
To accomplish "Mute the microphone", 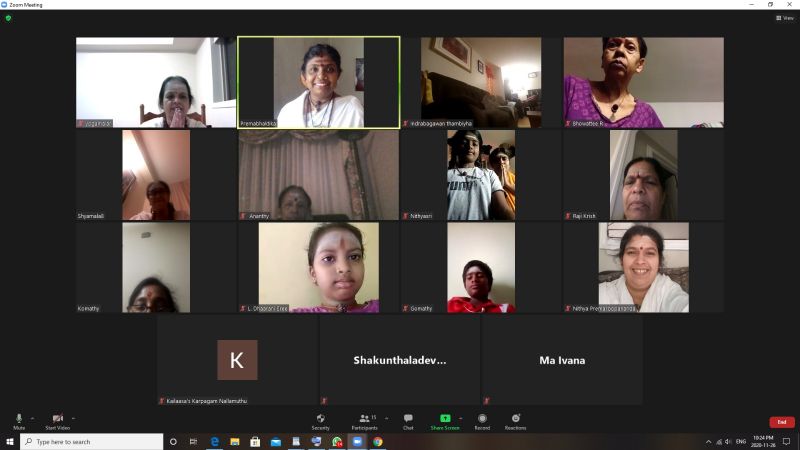I will pyautogui.click(x=19, y=419).
